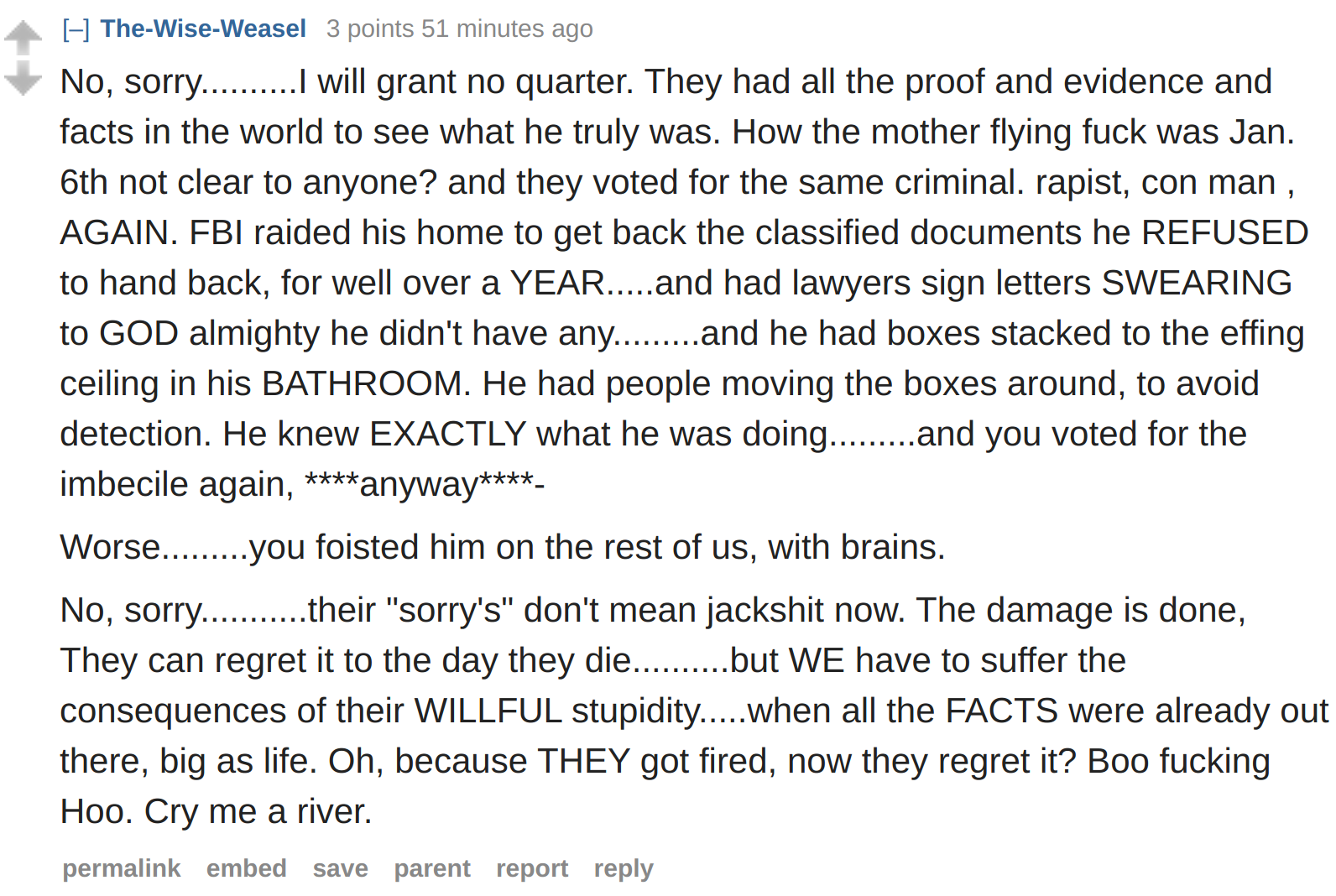The image size is (1336, 896).
Task: Collapse the comment with the [–] toggle
Action: (x=76, y=29)
